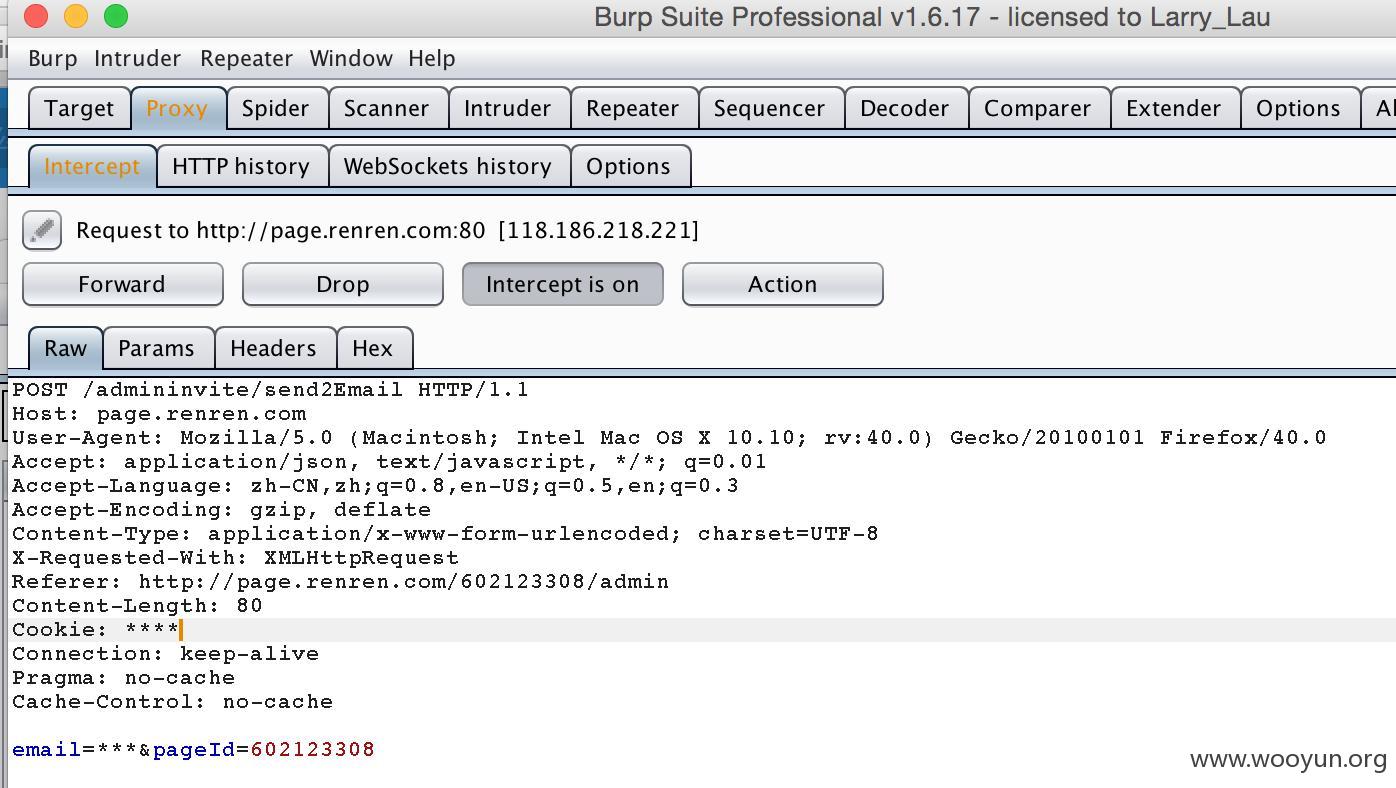
Task: Switch to the HTTP history tab
Action: 241,166
